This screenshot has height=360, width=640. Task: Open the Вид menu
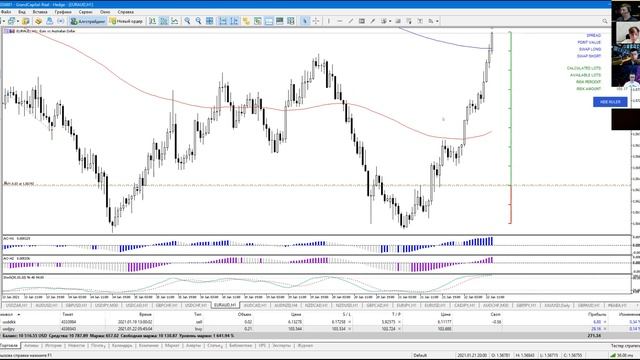click(x=22, y=12)
